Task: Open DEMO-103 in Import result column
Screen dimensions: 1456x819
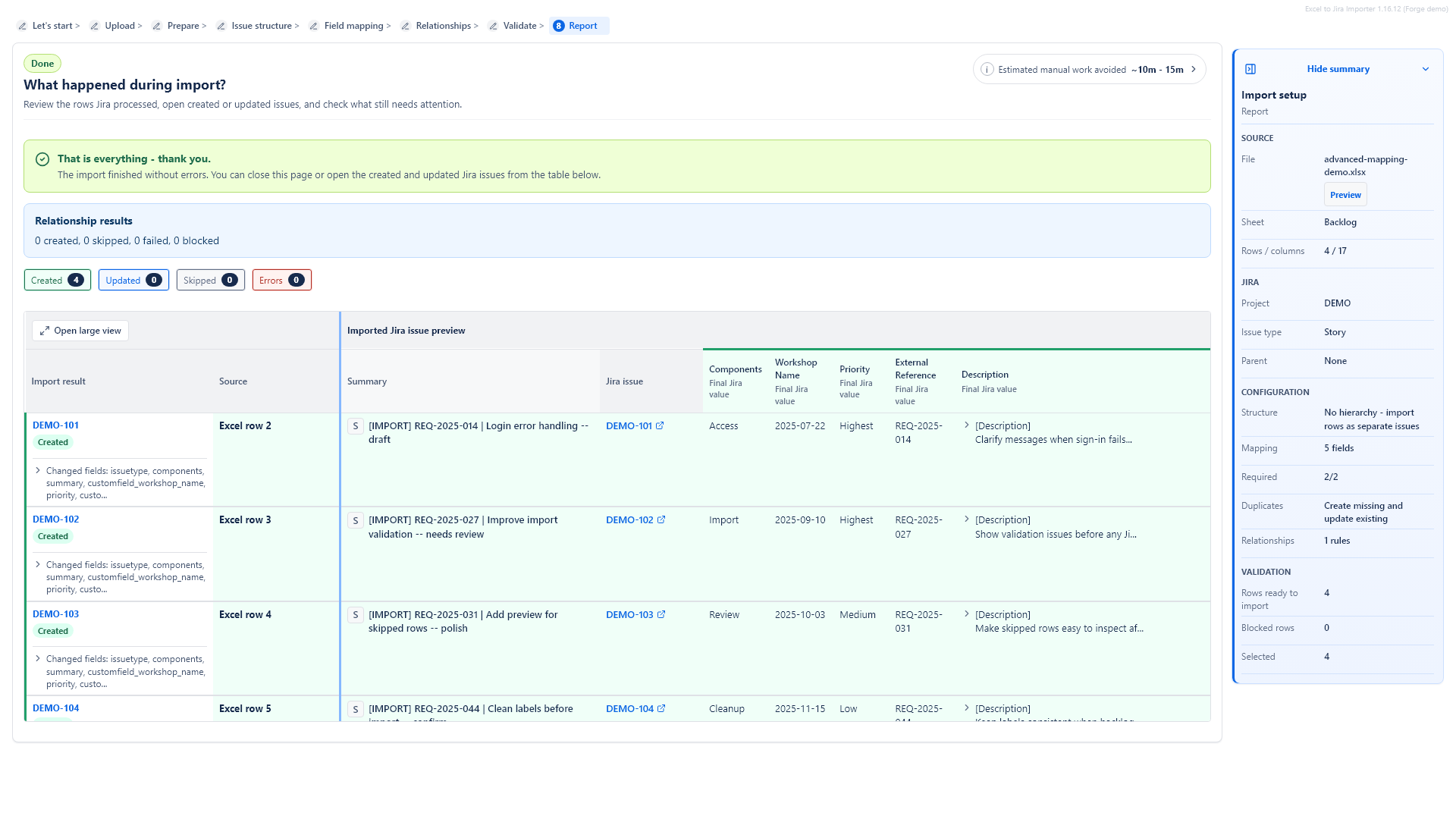Action: point(55,614)
